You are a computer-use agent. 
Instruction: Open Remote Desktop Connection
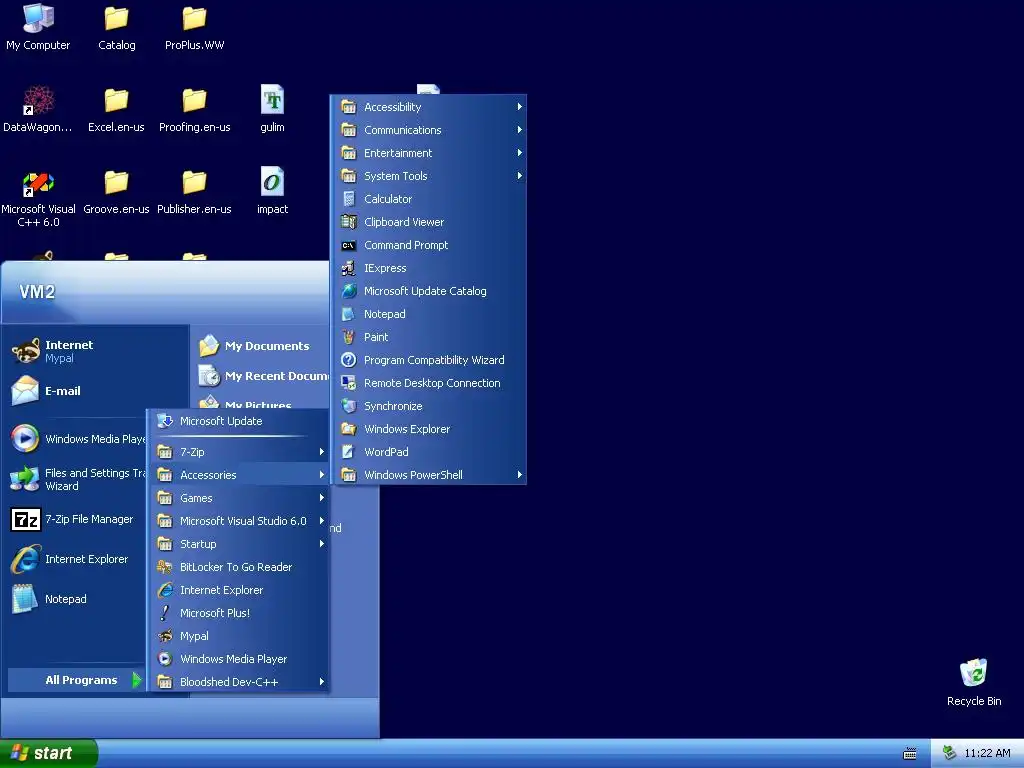tap(428, 383)
